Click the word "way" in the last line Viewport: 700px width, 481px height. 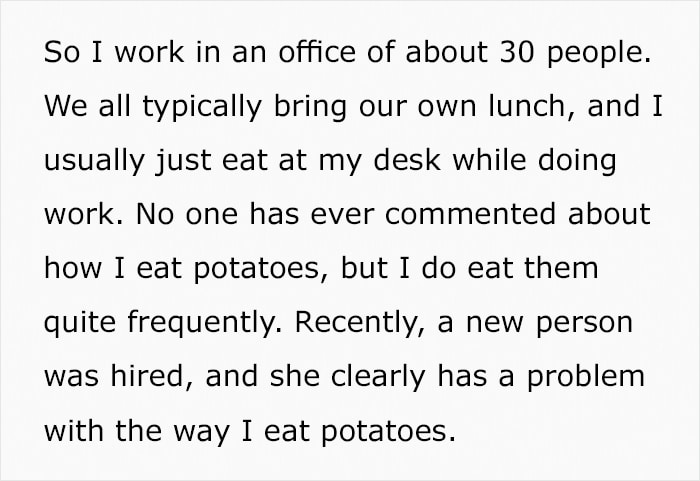click(200, 433)
